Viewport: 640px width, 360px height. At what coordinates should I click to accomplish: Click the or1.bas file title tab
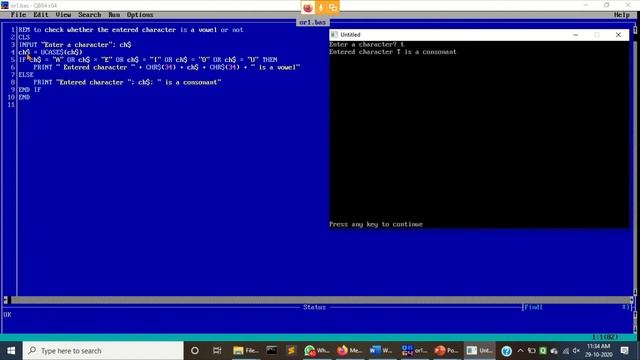pos(313,22)
